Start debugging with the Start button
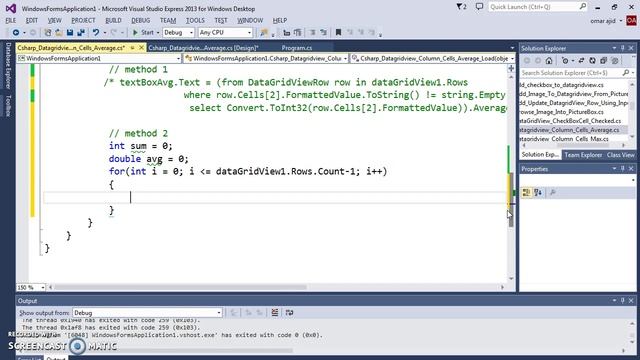The width and height of the screenshot is (640, 360). point(143,32)
